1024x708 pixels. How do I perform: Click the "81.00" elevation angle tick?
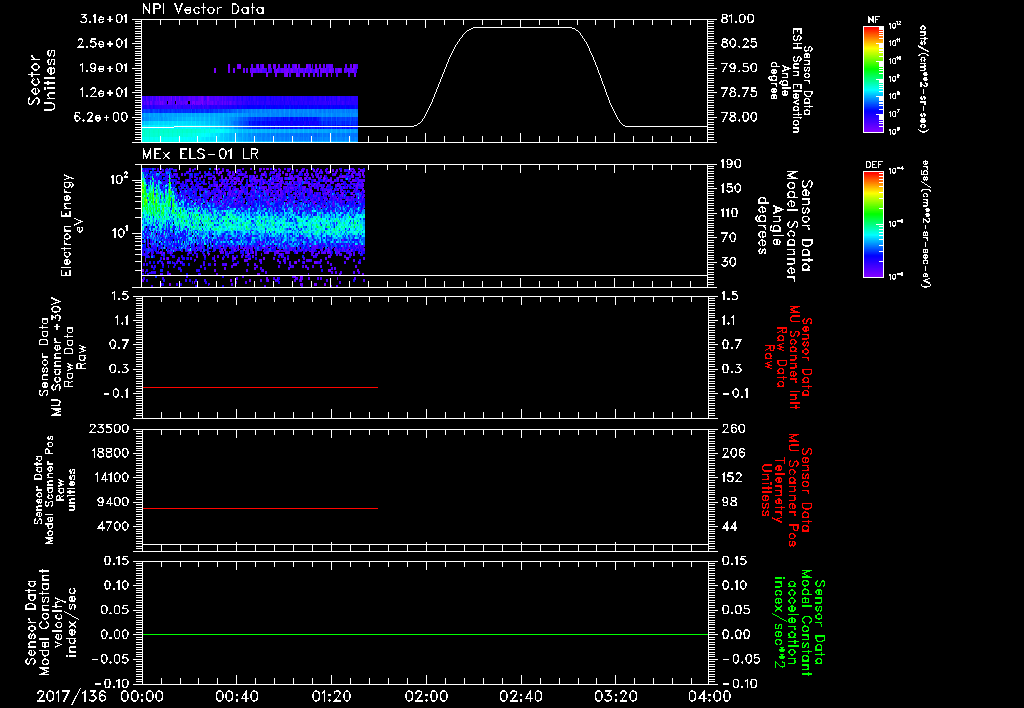(x=738, y=19)
